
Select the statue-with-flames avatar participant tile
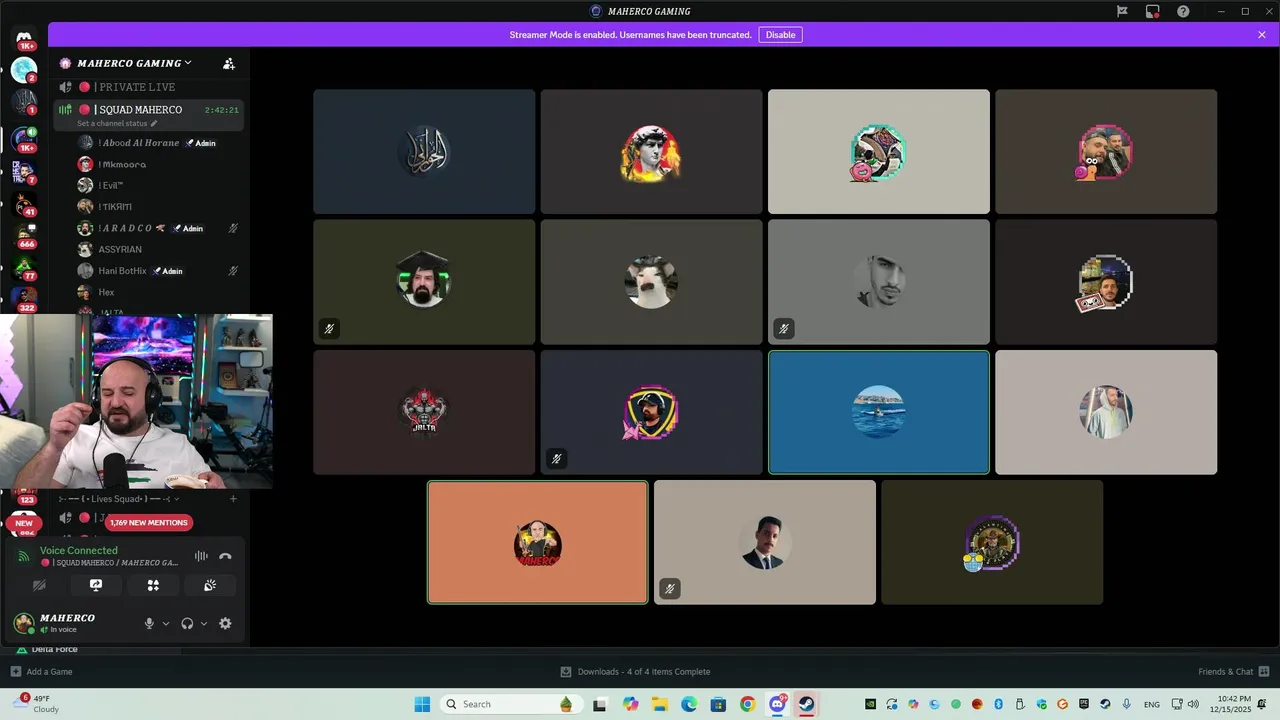pyautogui.click(x=651, y=152)
